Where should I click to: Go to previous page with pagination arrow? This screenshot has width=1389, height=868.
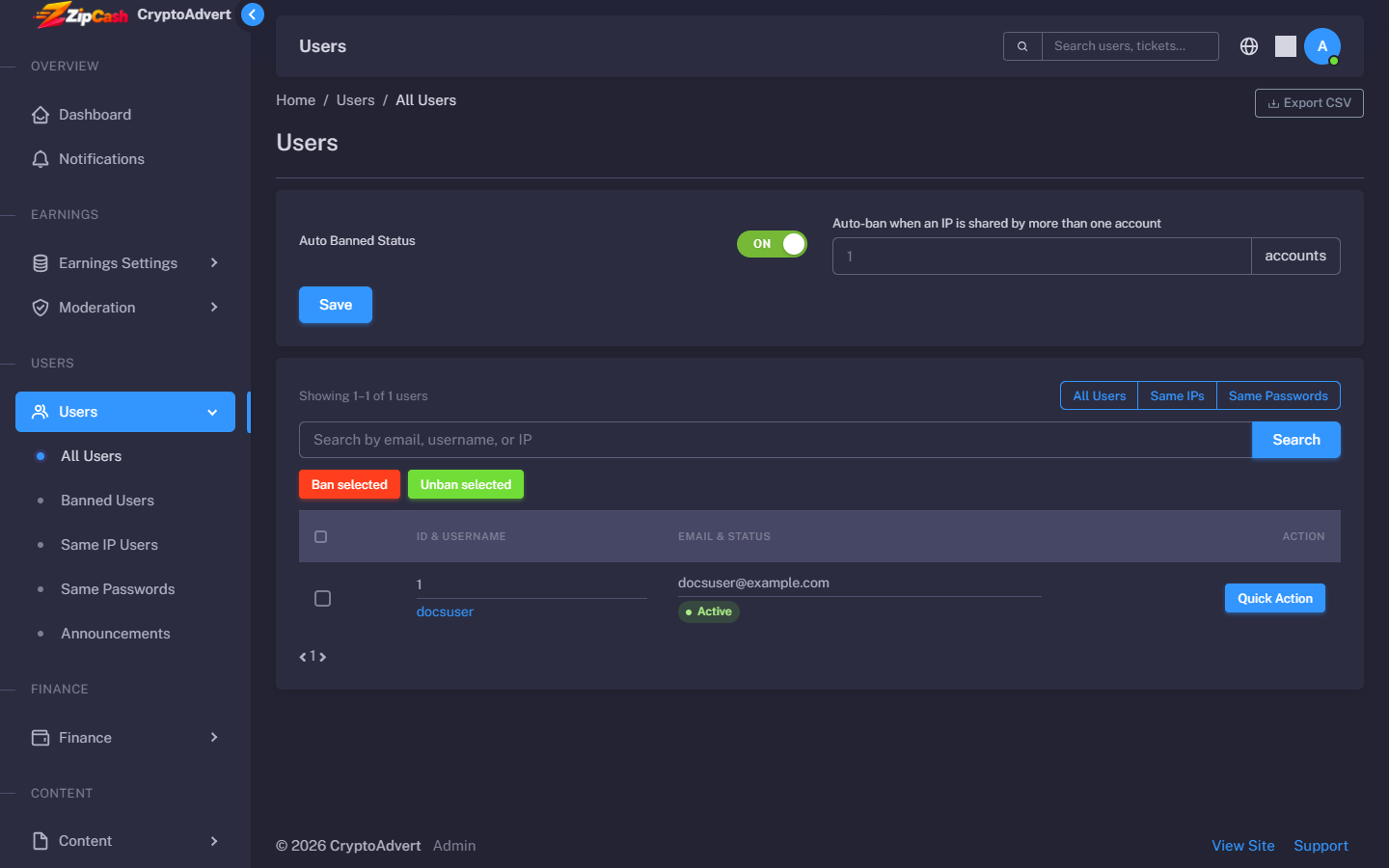click(x=303, y=657)
